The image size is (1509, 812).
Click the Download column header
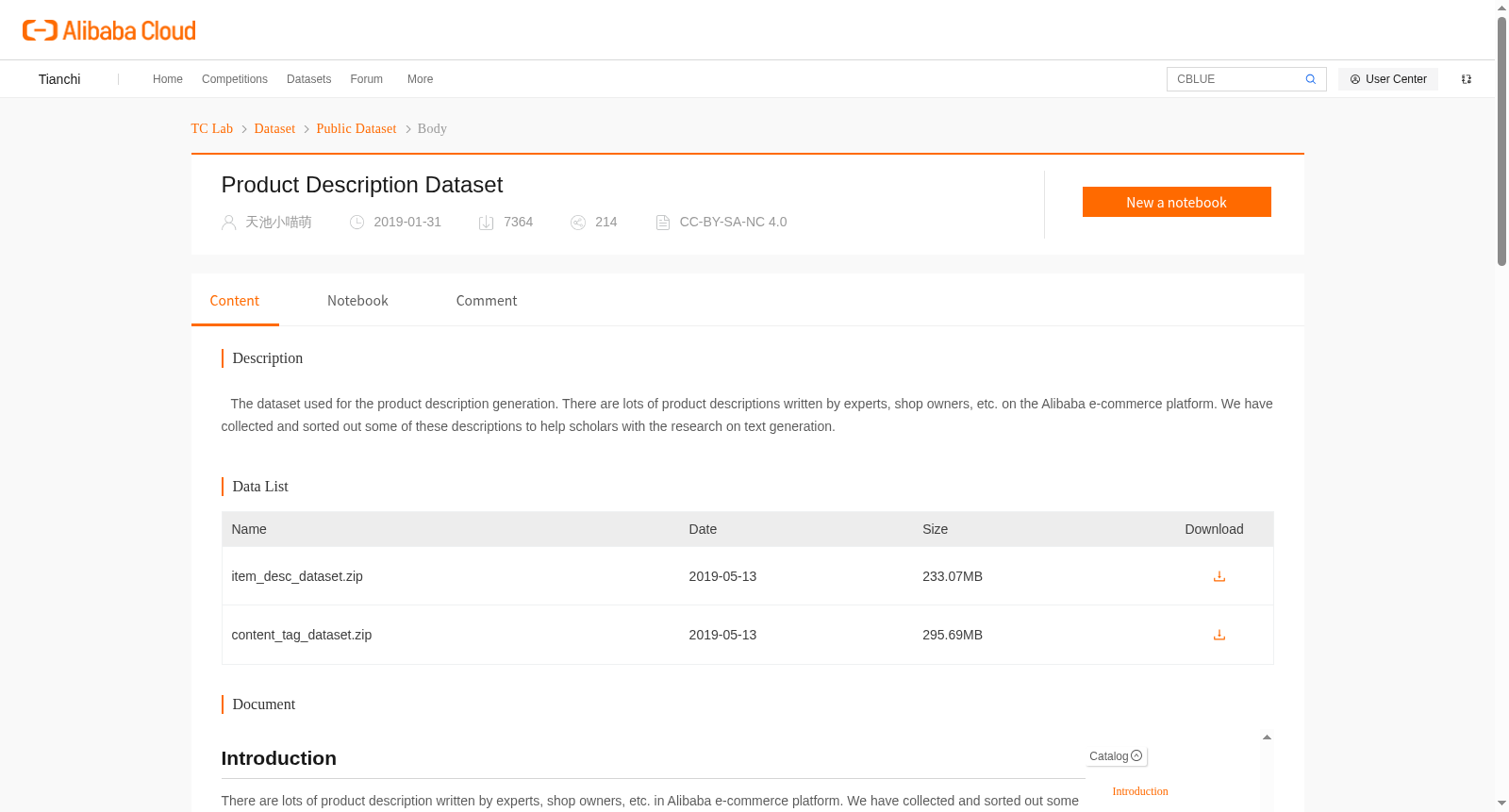[x=1214, y=529]
